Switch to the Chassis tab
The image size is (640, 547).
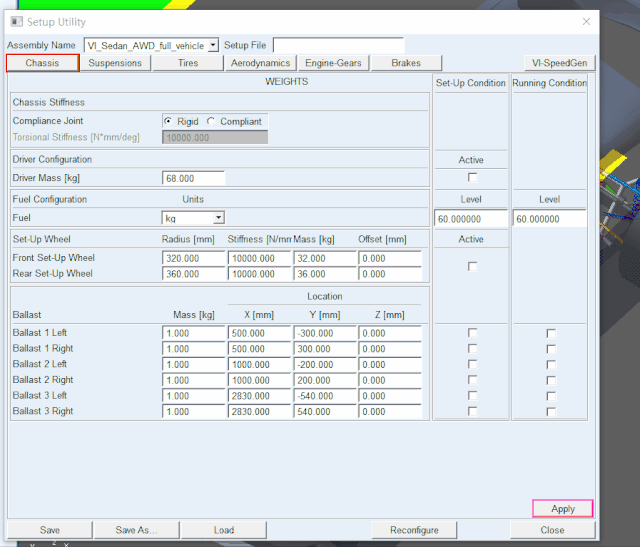(42, 63)
